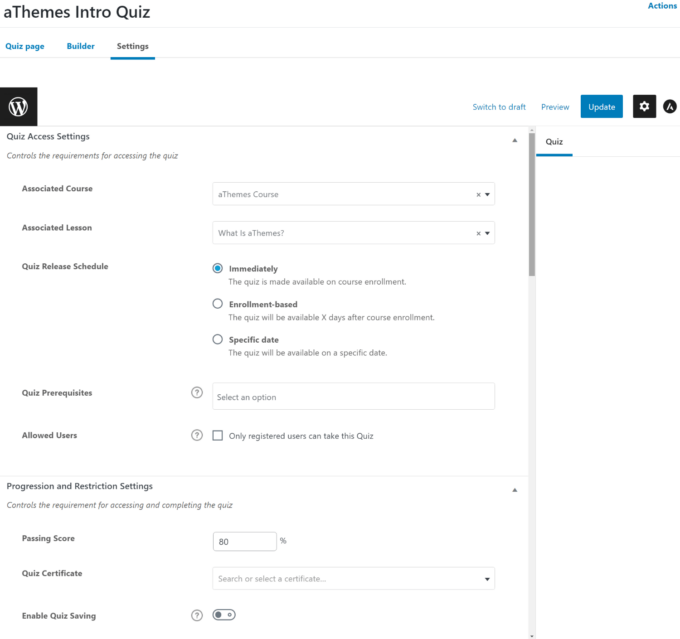Open Enable Quiz Saving help icon
This screenshot has width=680, height=639.
tap(197, 615)
